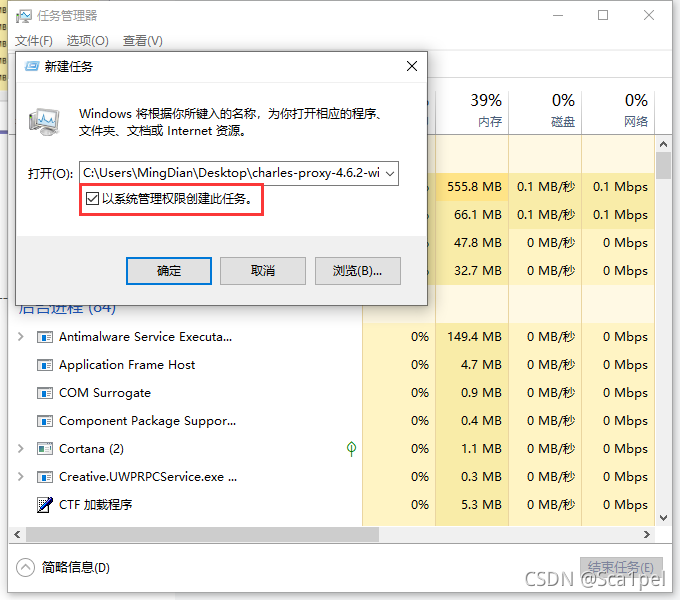Select the Component Package Suppor... process name
Screen dimensions: 680x600
tap(147, 421)
